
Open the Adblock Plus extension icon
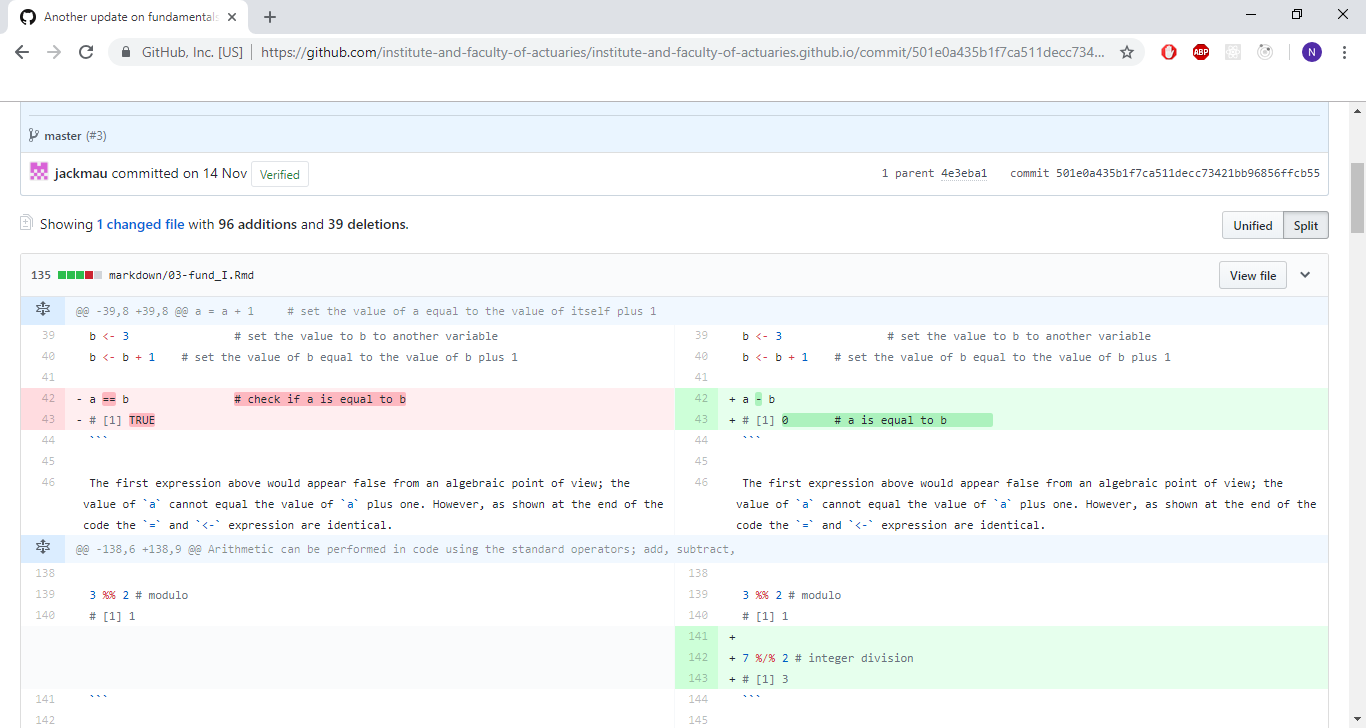click(x=1201, y=52)
